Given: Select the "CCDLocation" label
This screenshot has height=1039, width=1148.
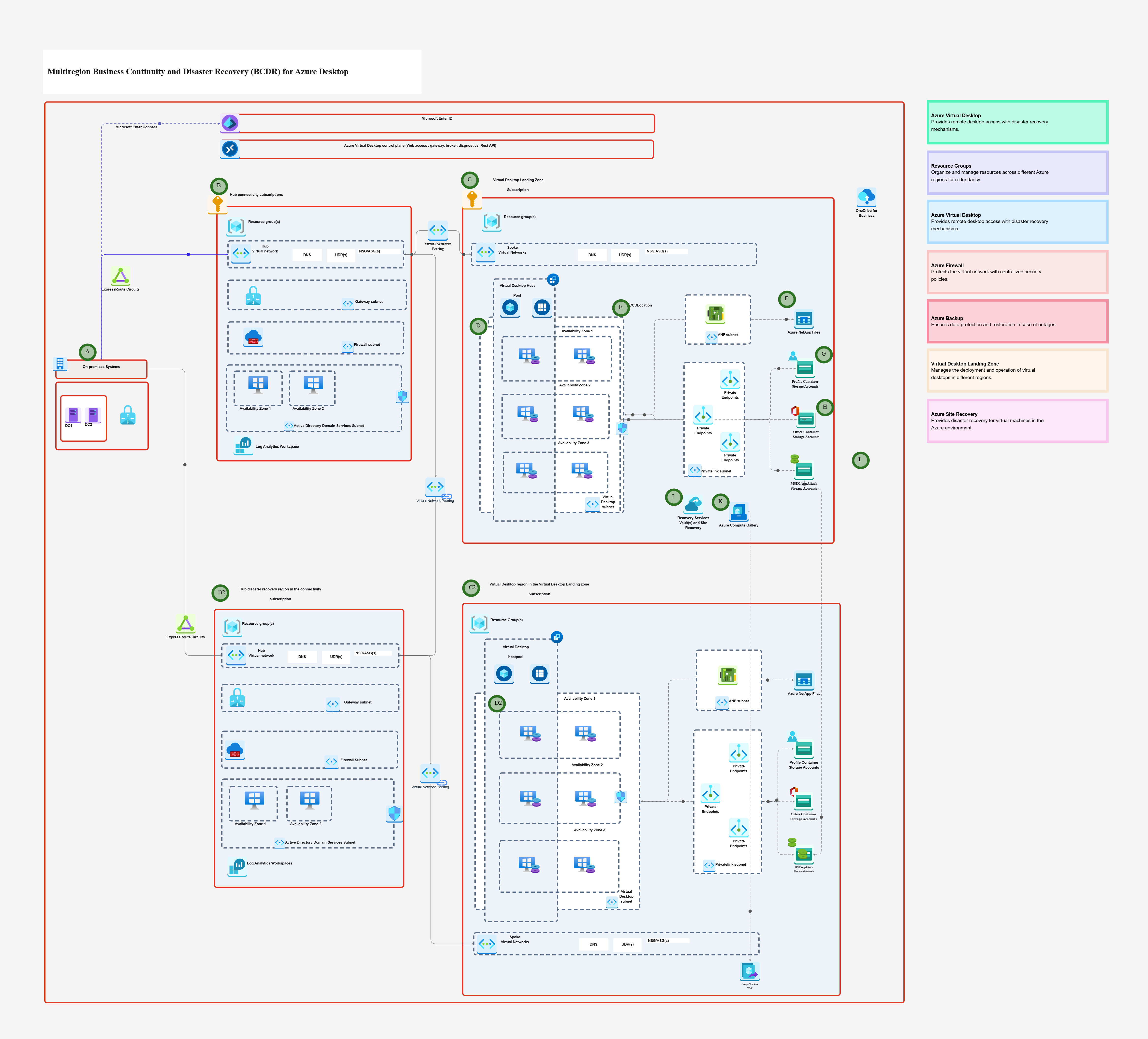Looking at the screenshot, I should 641,305.
